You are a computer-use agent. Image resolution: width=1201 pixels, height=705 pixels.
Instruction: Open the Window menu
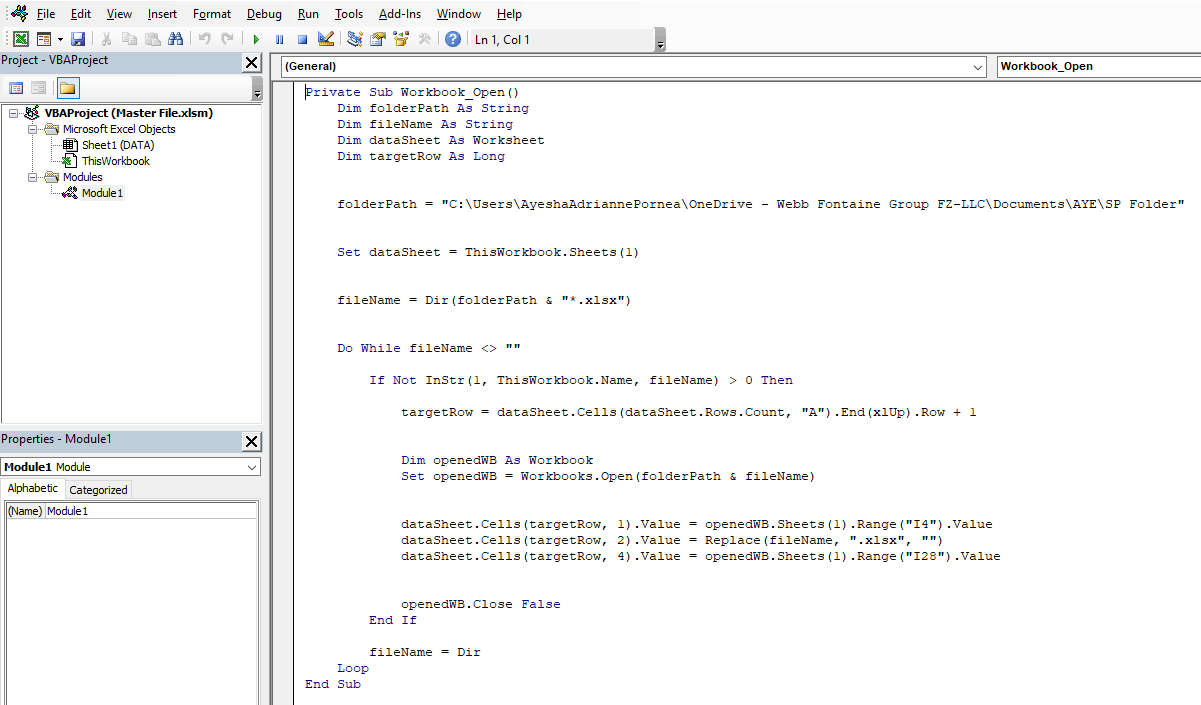[459, 14]
